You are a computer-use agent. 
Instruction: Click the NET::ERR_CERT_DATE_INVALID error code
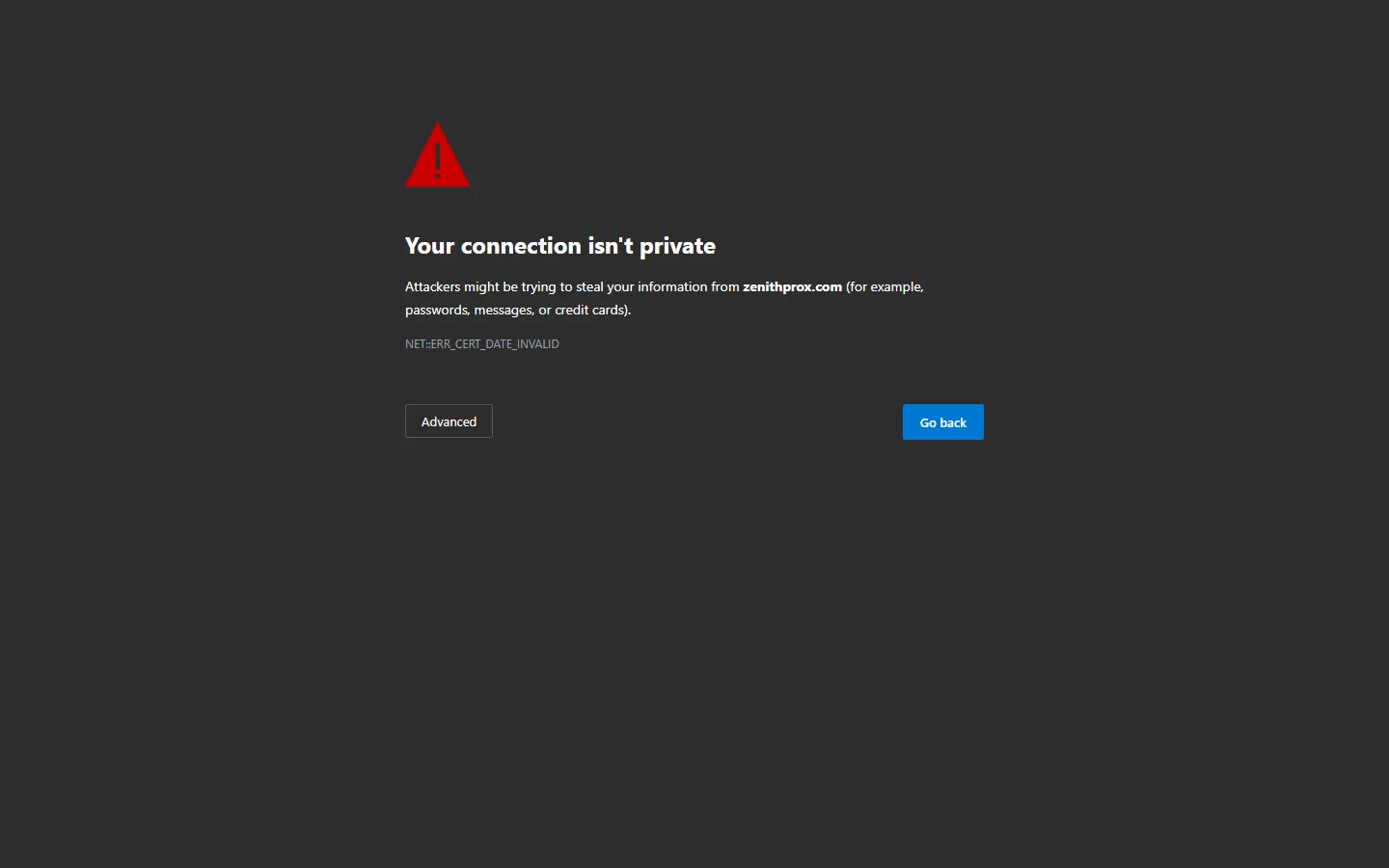click(482, 344)
